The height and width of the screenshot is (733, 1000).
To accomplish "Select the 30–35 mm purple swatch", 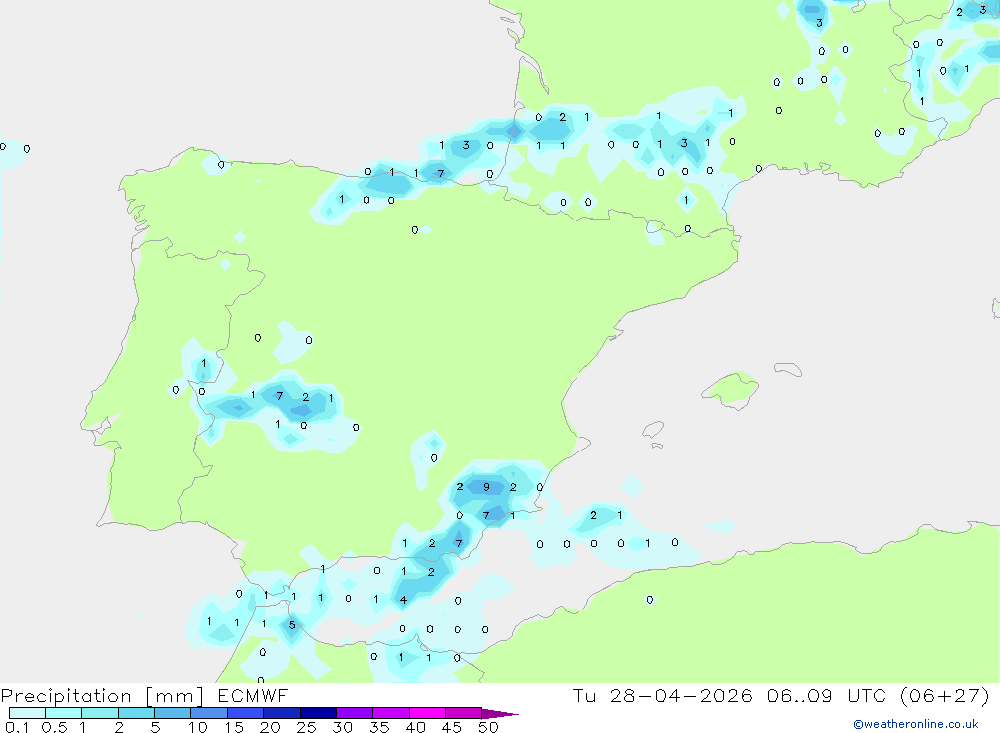I will point(355,713).
